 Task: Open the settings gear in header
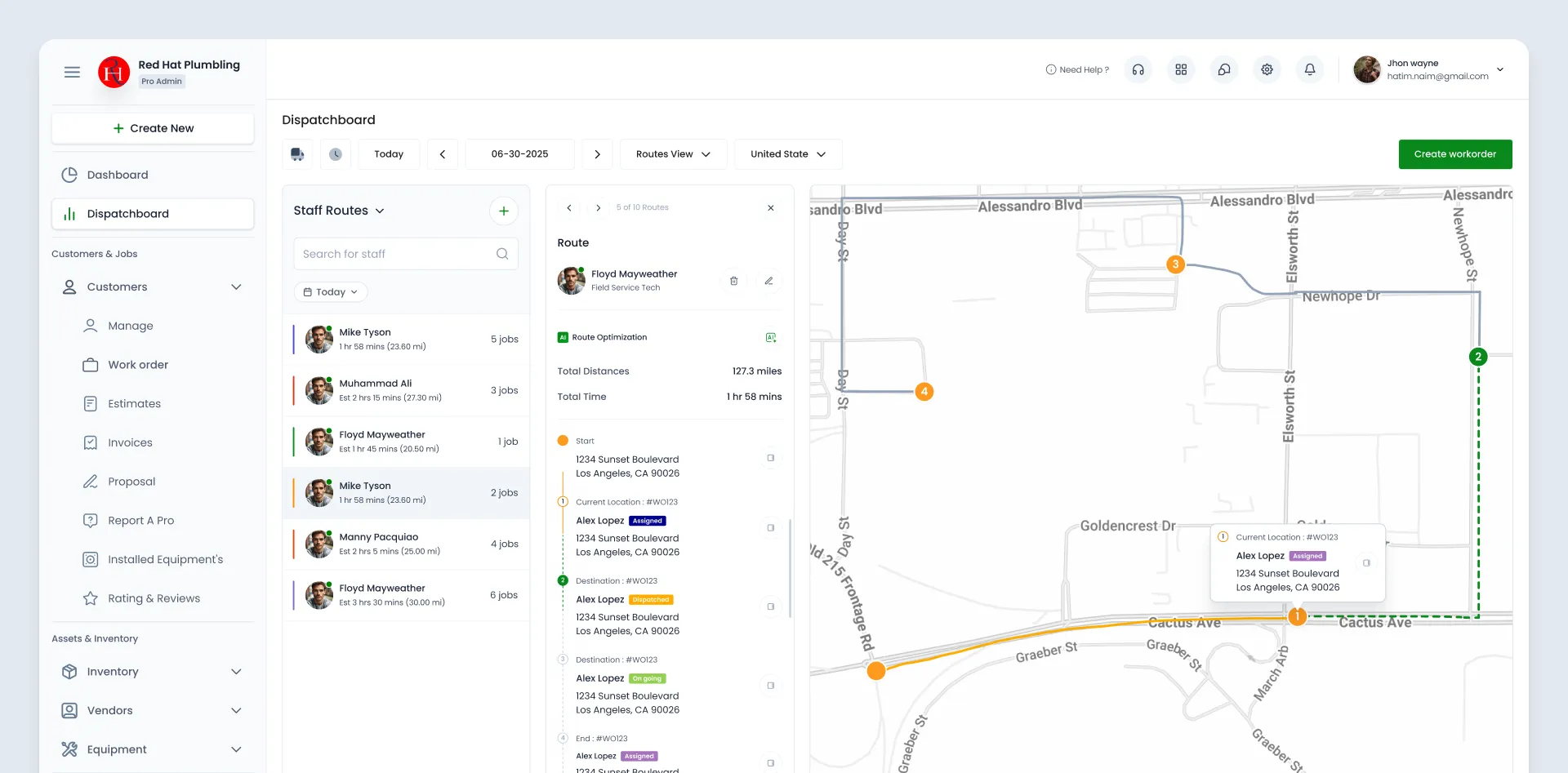click(x=1267, y=70)
